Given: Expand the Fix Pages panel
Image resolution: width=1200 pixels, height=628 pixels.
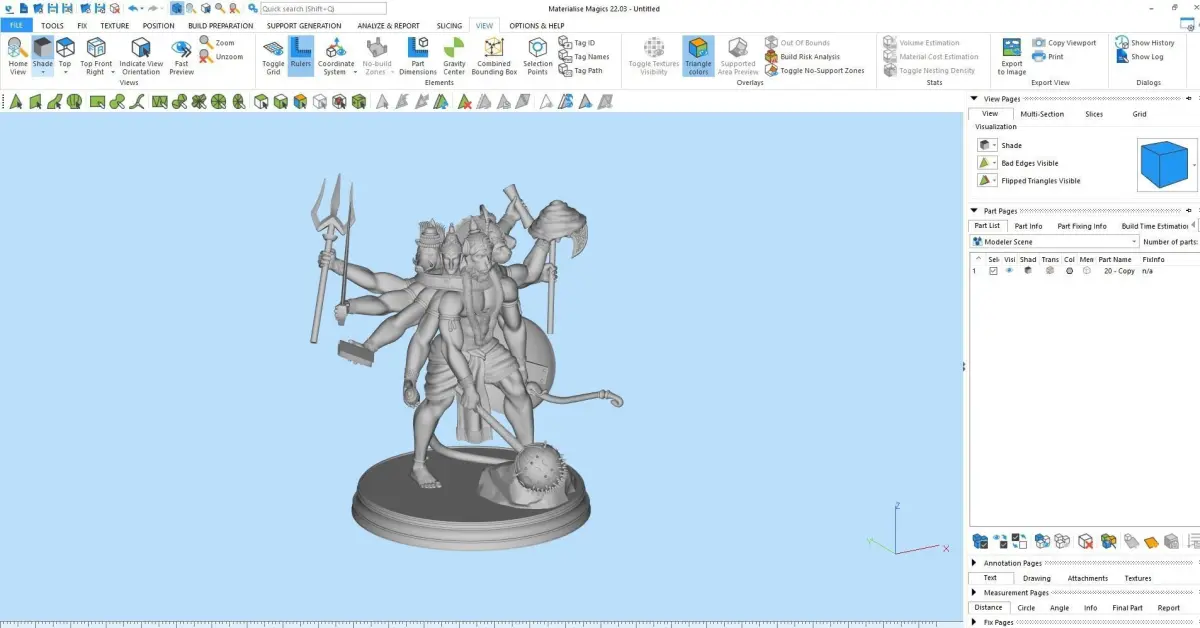Looking at the screenshot, I should pos(975,622).
